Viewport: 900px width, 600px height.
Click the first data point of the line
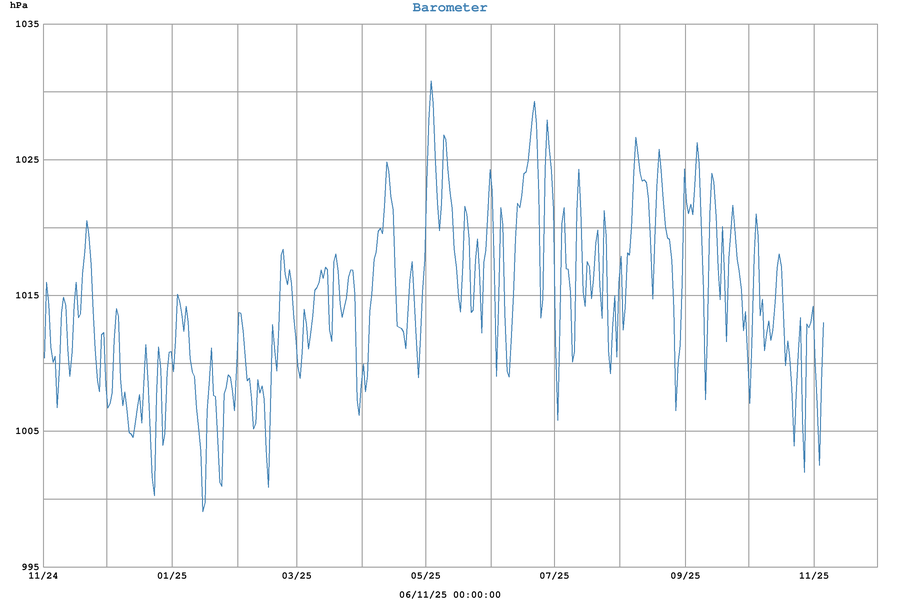coord(44,358)
